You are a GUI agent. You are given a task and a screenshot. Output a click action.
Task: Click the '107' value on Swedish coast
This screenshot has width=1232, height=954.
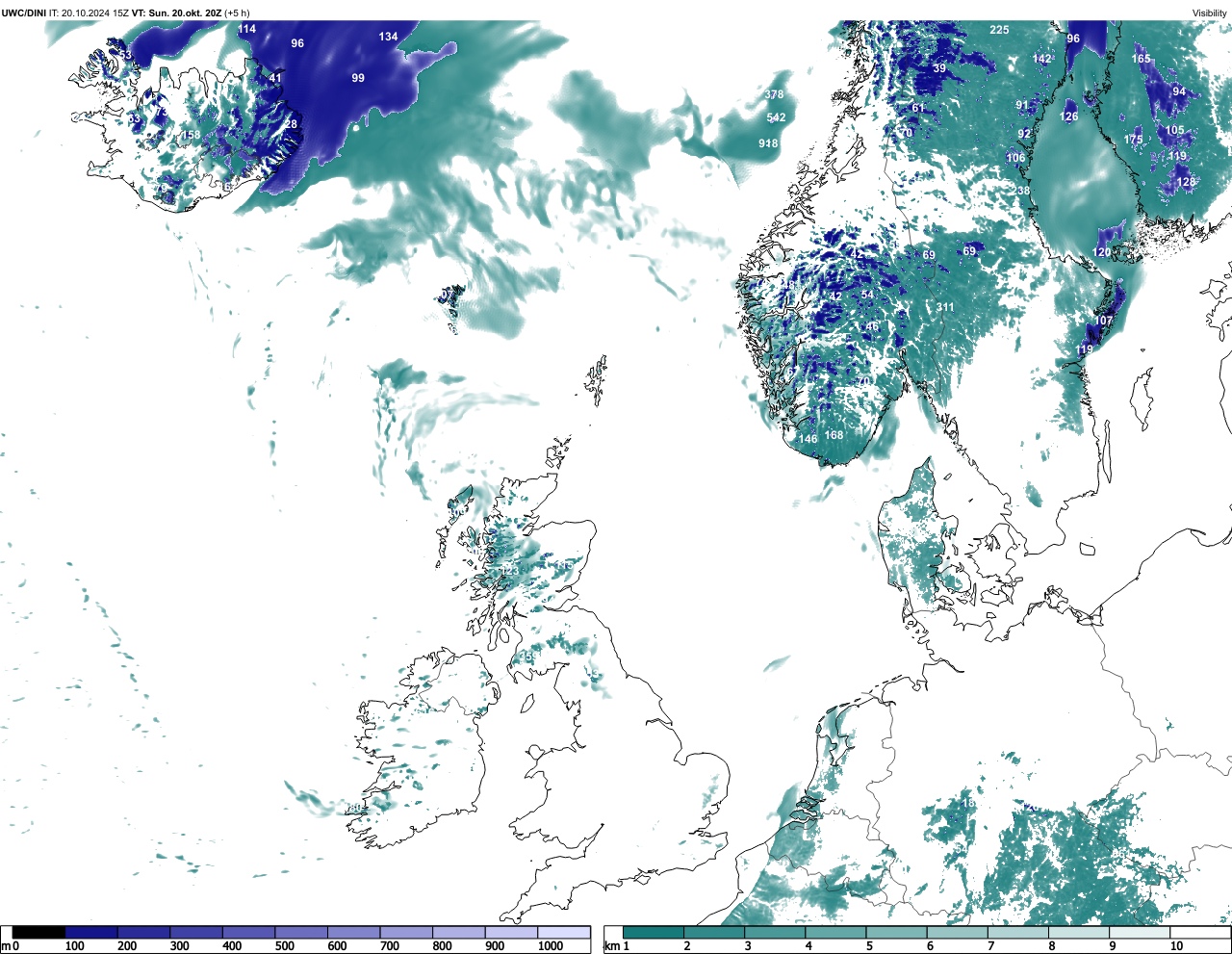click(x=1104, y=321)
